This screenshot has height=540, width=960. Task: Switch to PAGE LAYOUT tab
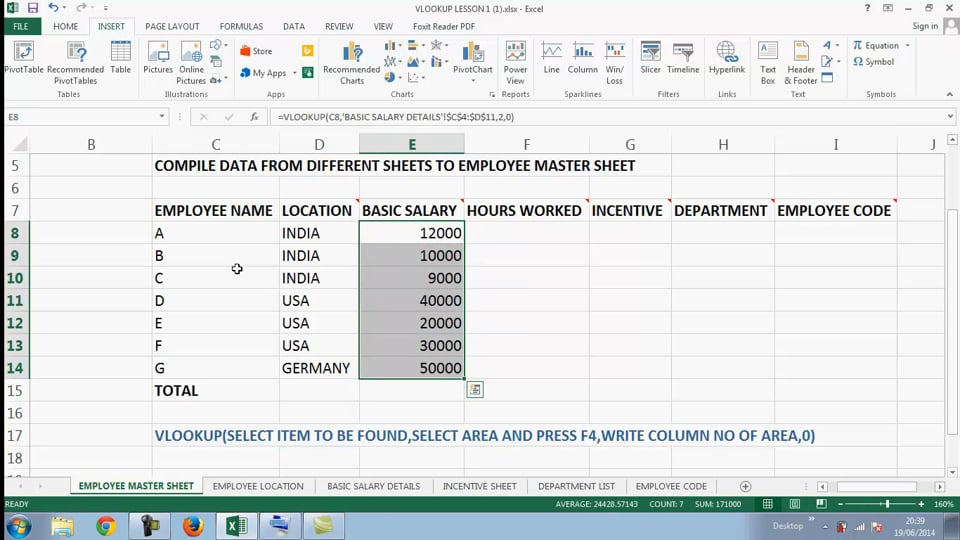(x=172, y=26)
